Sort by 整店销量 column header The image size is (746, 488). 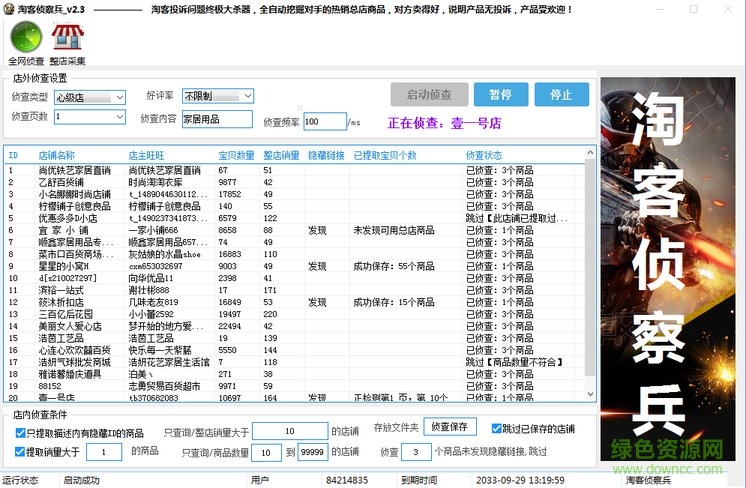[282, 156]
